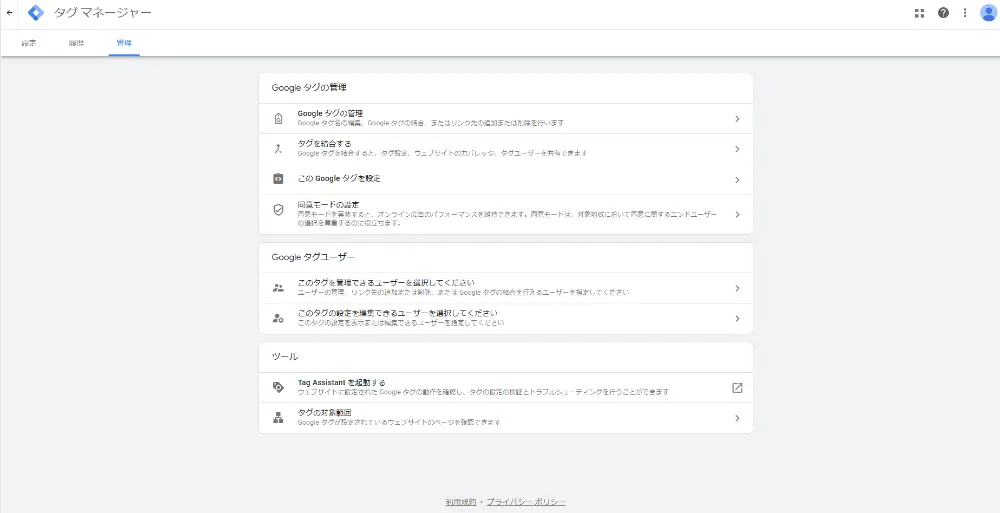1000x513 pixels.
Task: Click the merge icon beside タグを結合する
Action: [278, 149]
